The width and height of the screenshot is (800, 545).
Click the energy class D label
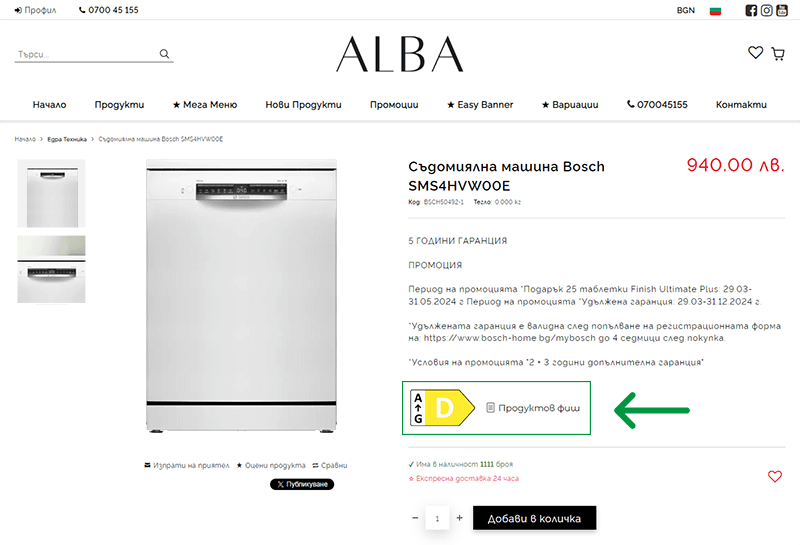click(443, 408)
